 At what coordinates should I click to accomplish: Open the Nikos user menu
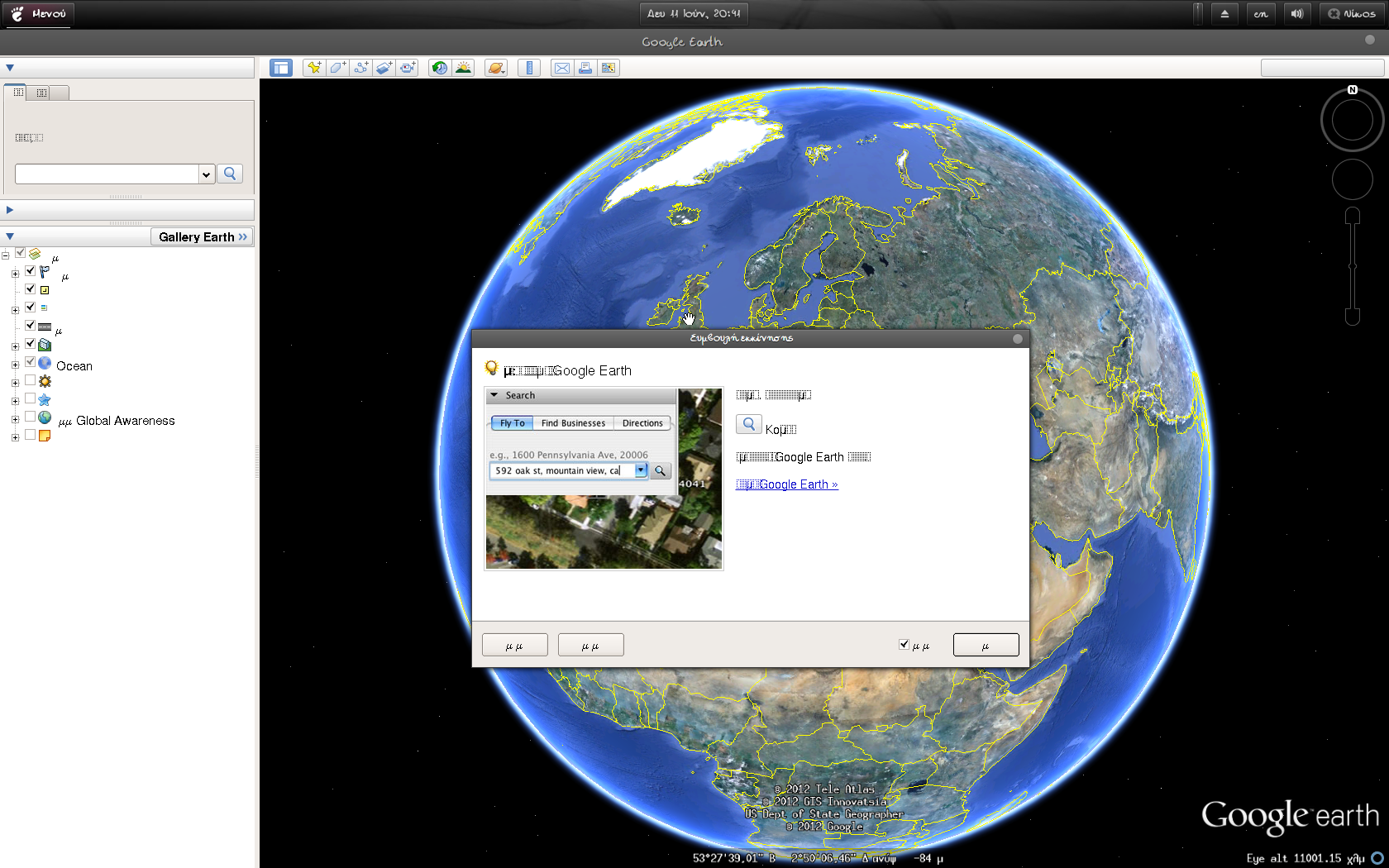[1353, 14]
